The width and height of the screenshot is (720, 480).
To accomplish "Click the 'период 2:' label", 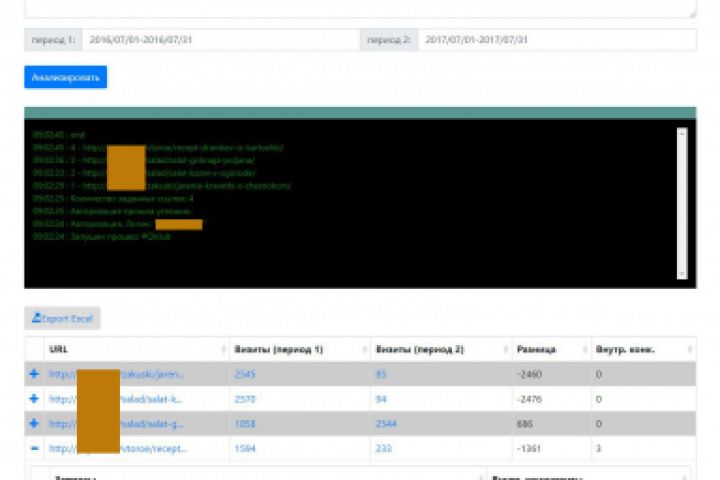I will [389, 40].
